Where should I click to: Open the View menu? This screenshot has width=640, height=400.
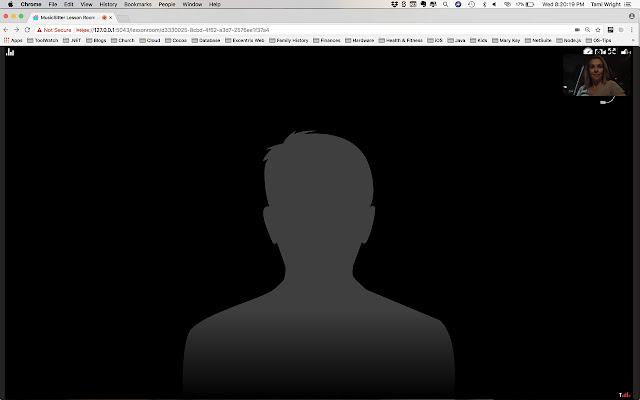(x=86, y=4)
